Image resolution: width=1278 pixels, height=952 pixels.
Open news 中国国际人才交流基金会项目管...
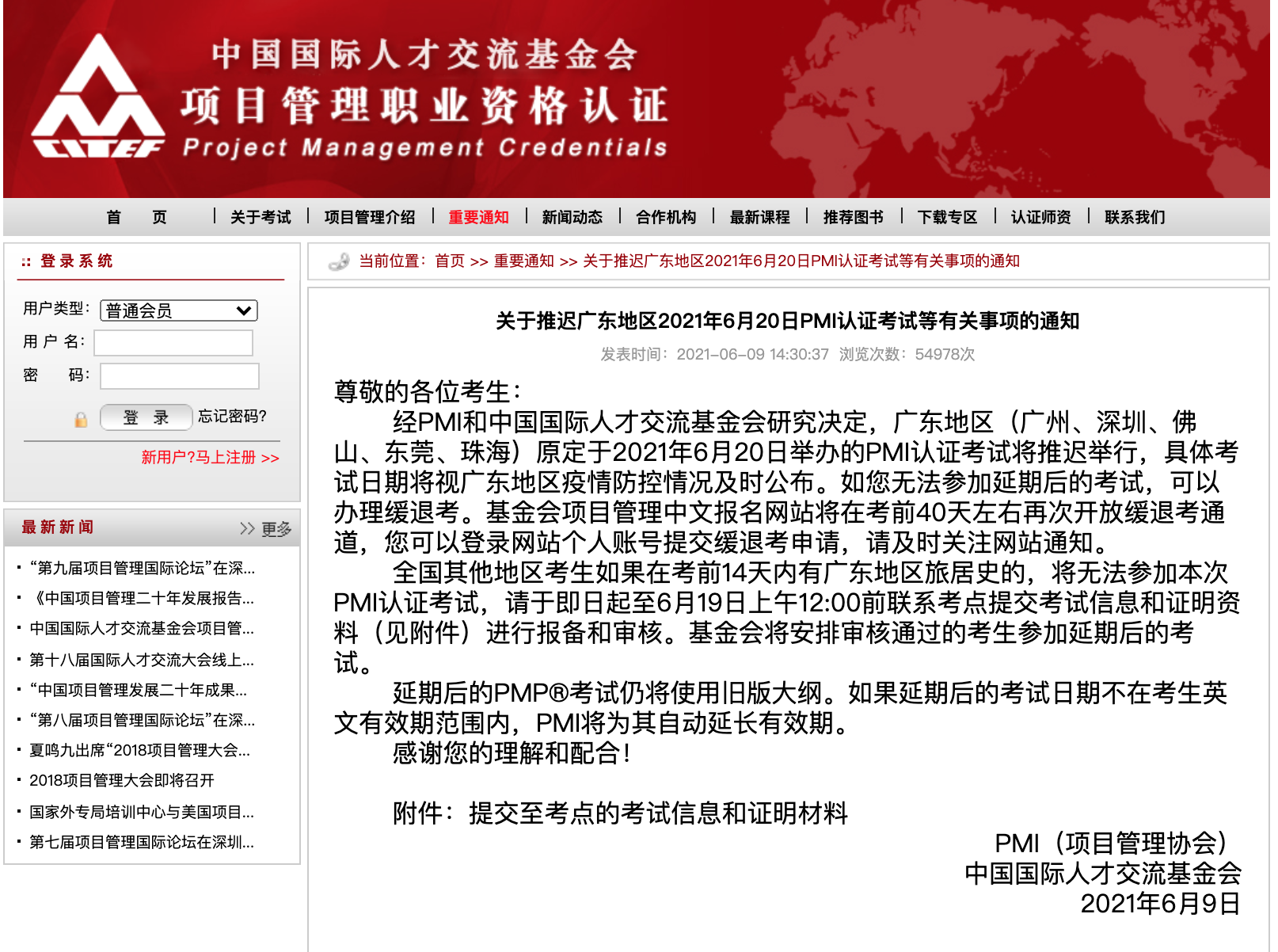(143, 628)
